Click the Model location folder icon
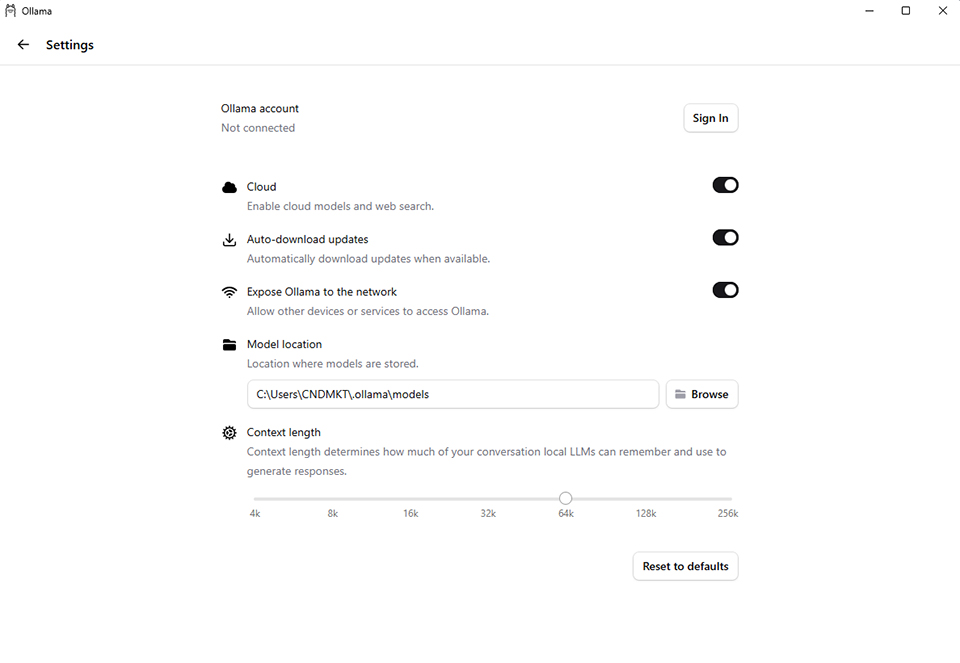Image resolution: width=960 pixels, height=663 pixels. pyautogui.click(x=229, y=345)
